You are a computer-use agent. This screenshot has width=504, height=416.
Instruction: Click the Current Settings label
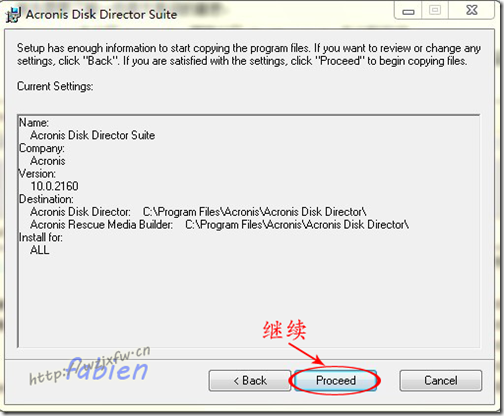click(55, 86)
